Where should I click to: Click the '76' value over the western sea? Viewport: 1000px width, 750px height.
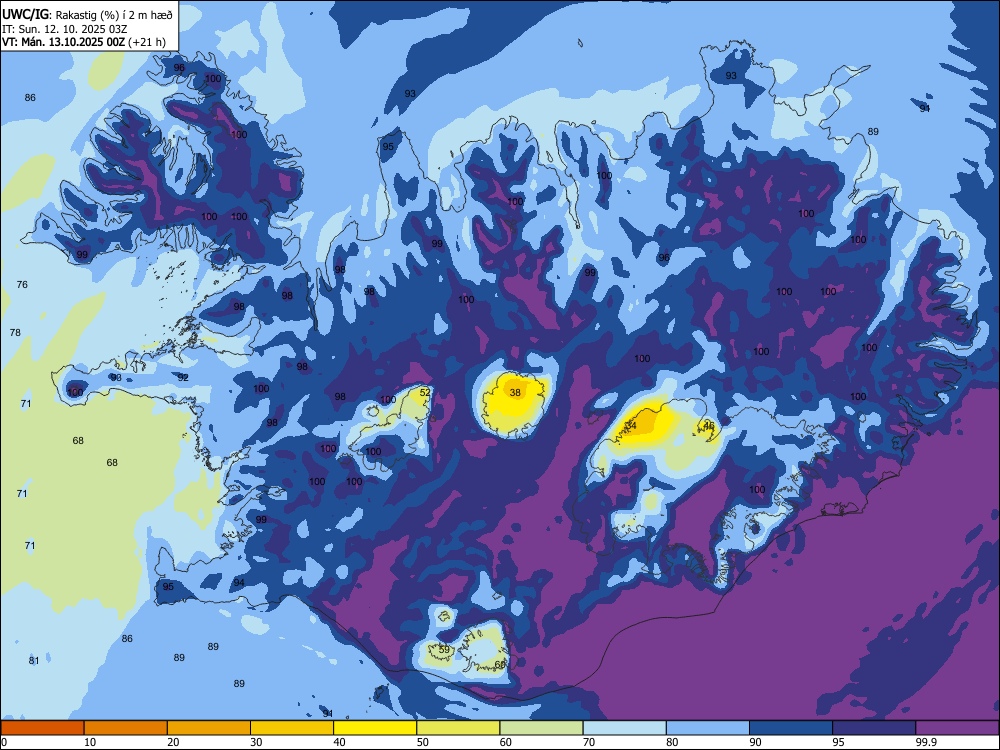click(x=22, y=284)
